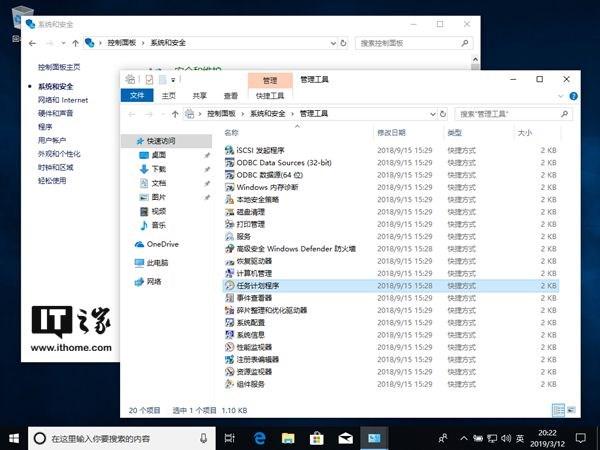Viewport: 600px width, 450px height.
Task: Select the 服务 gear icon
Action: (229, 236)
